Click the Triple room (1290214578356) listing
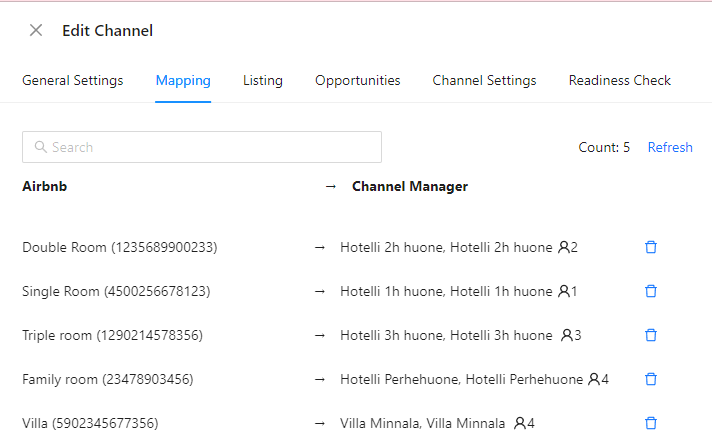This screenshot has width=712, height=440. pyautogui.click(x=113, y=335)
